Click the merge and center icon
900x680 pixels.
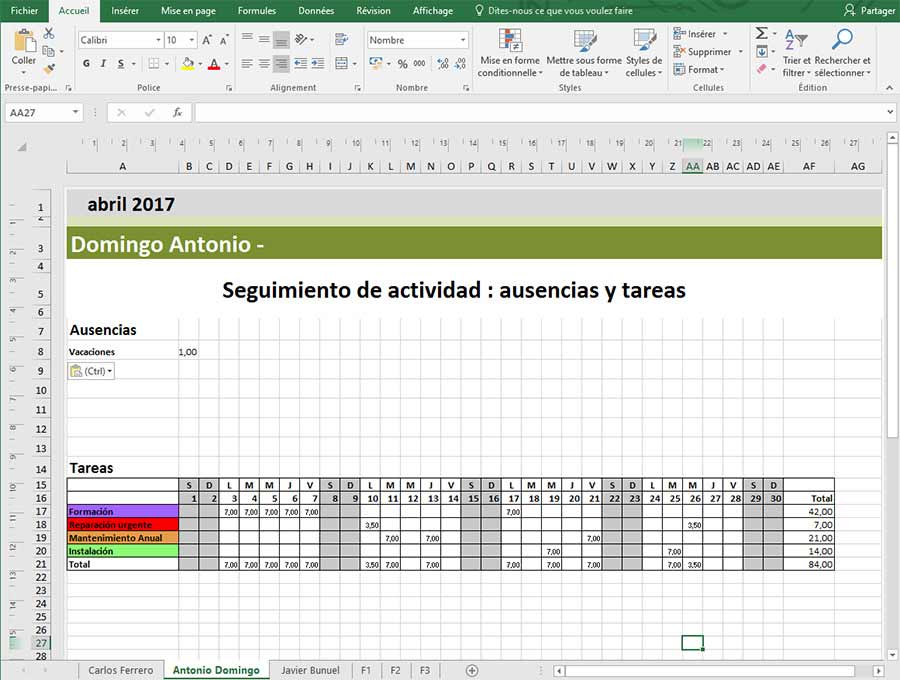click(x=342, y=64)
